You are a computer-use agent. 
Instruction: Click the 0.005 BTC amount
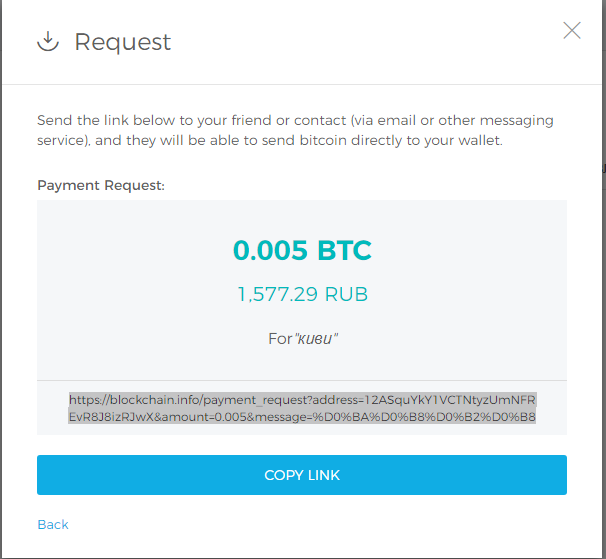pyautogui.click(x=302, y=250)
